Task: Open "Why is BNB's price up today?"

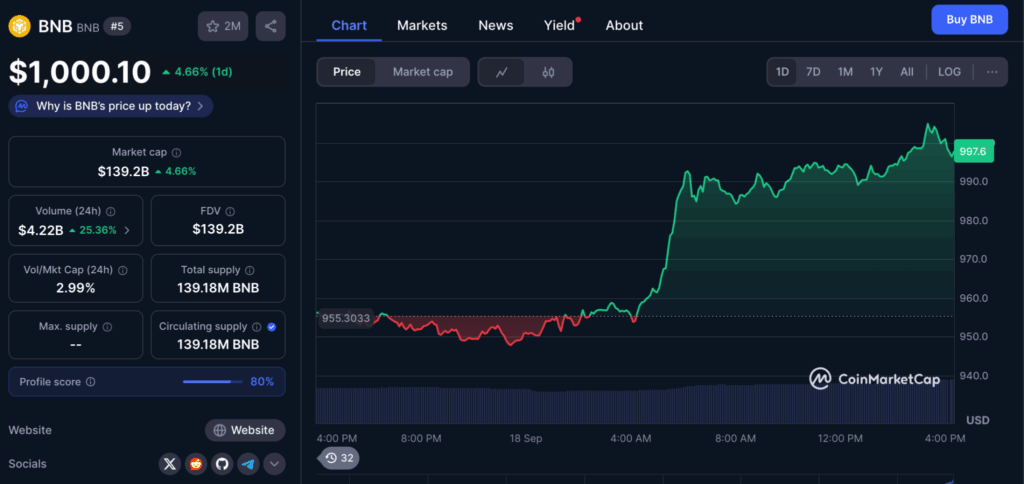Action: (x=111, y=106)
